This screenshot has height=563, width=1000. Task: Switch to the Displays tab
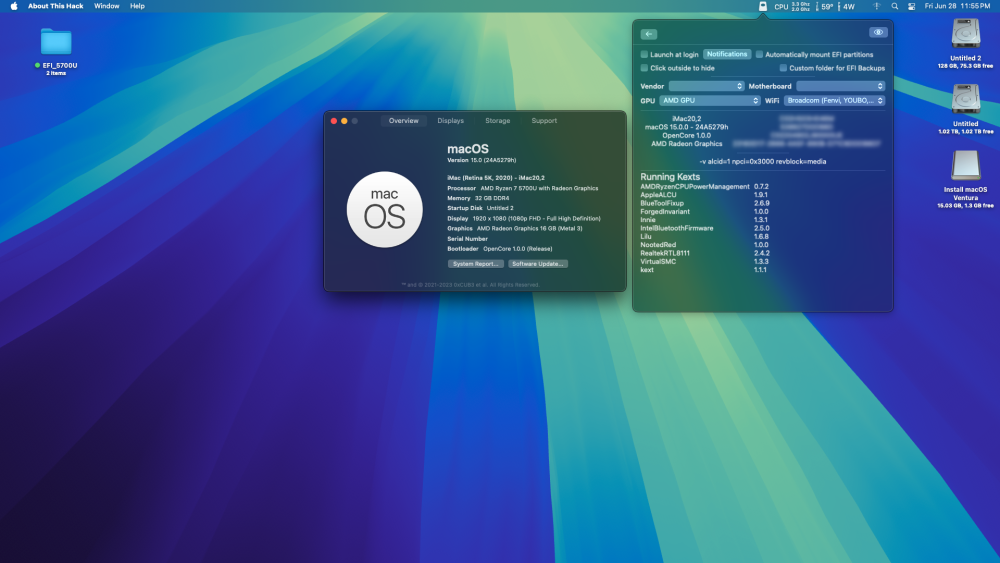click(x=450, y=121)
